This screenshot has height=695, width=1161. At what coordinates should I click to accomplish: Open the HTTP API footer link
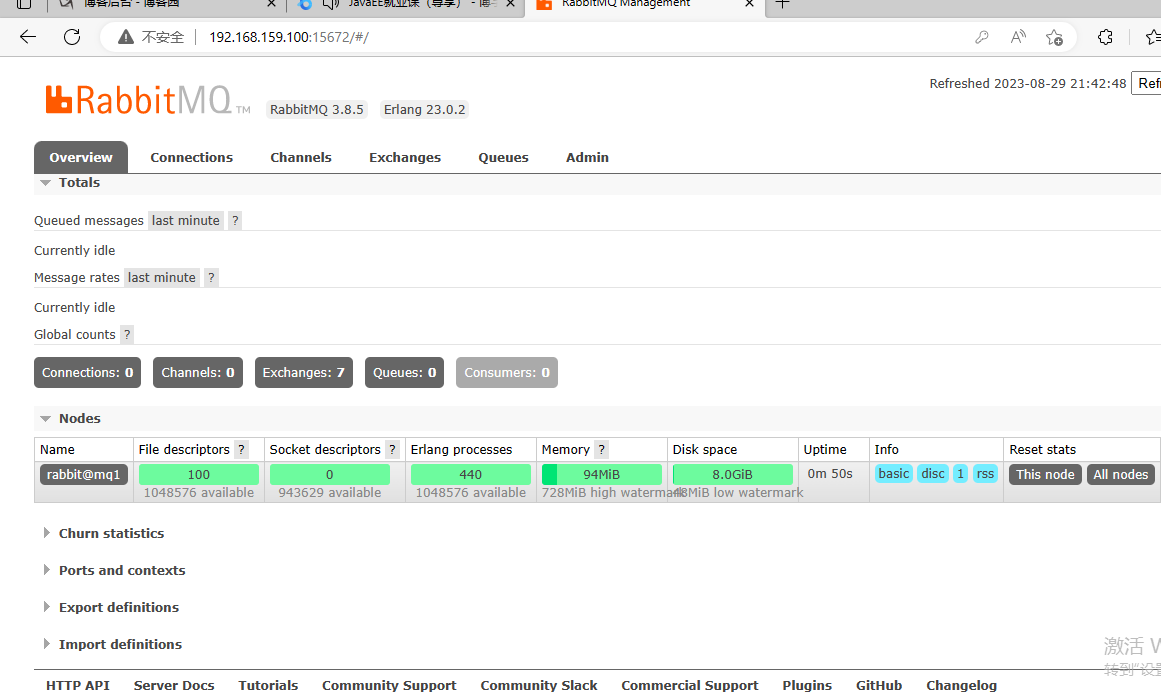point(78,686)
